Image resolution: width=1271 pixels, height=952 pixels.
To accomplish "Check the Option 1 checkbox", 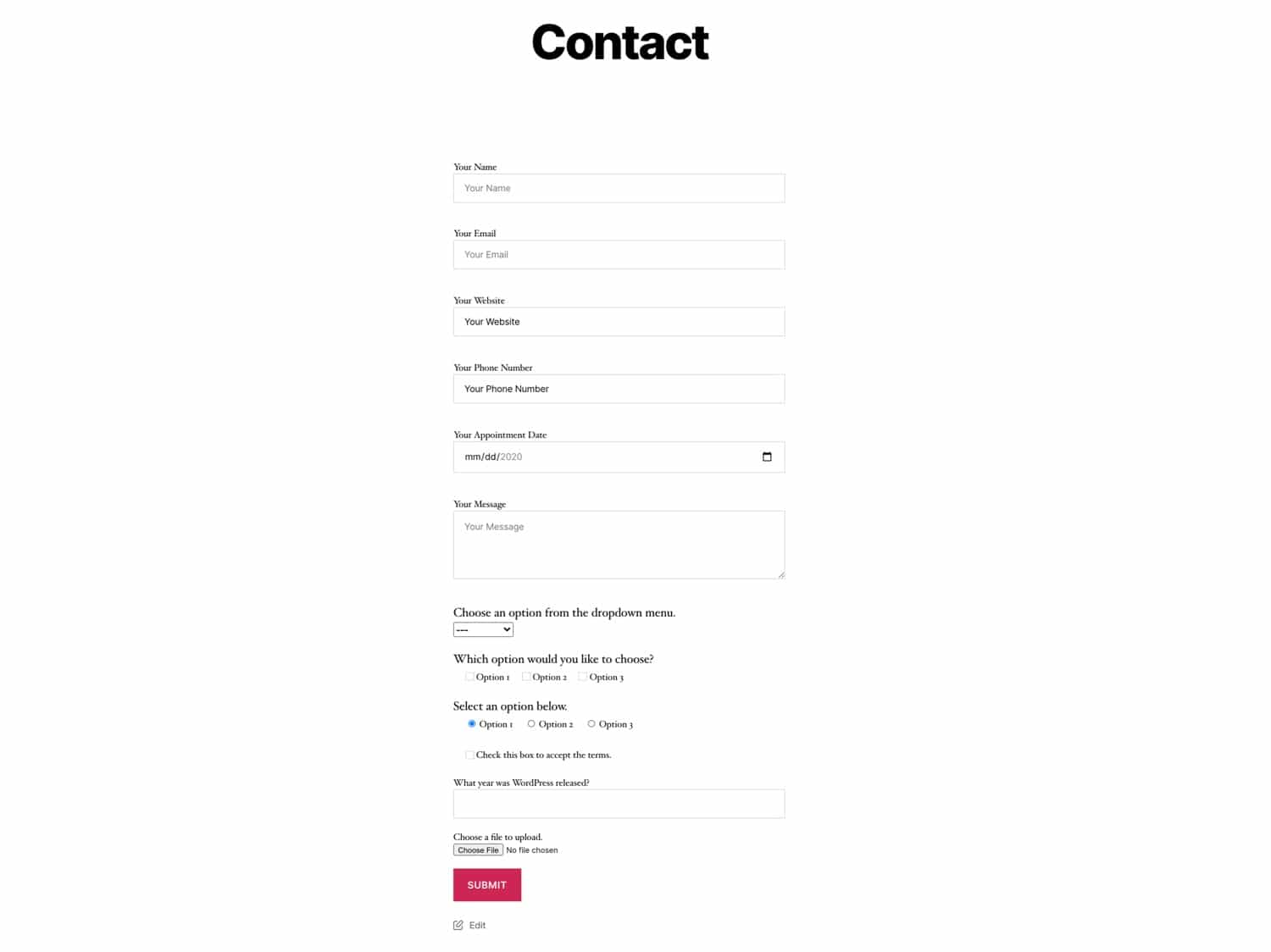I will point(469,676).
